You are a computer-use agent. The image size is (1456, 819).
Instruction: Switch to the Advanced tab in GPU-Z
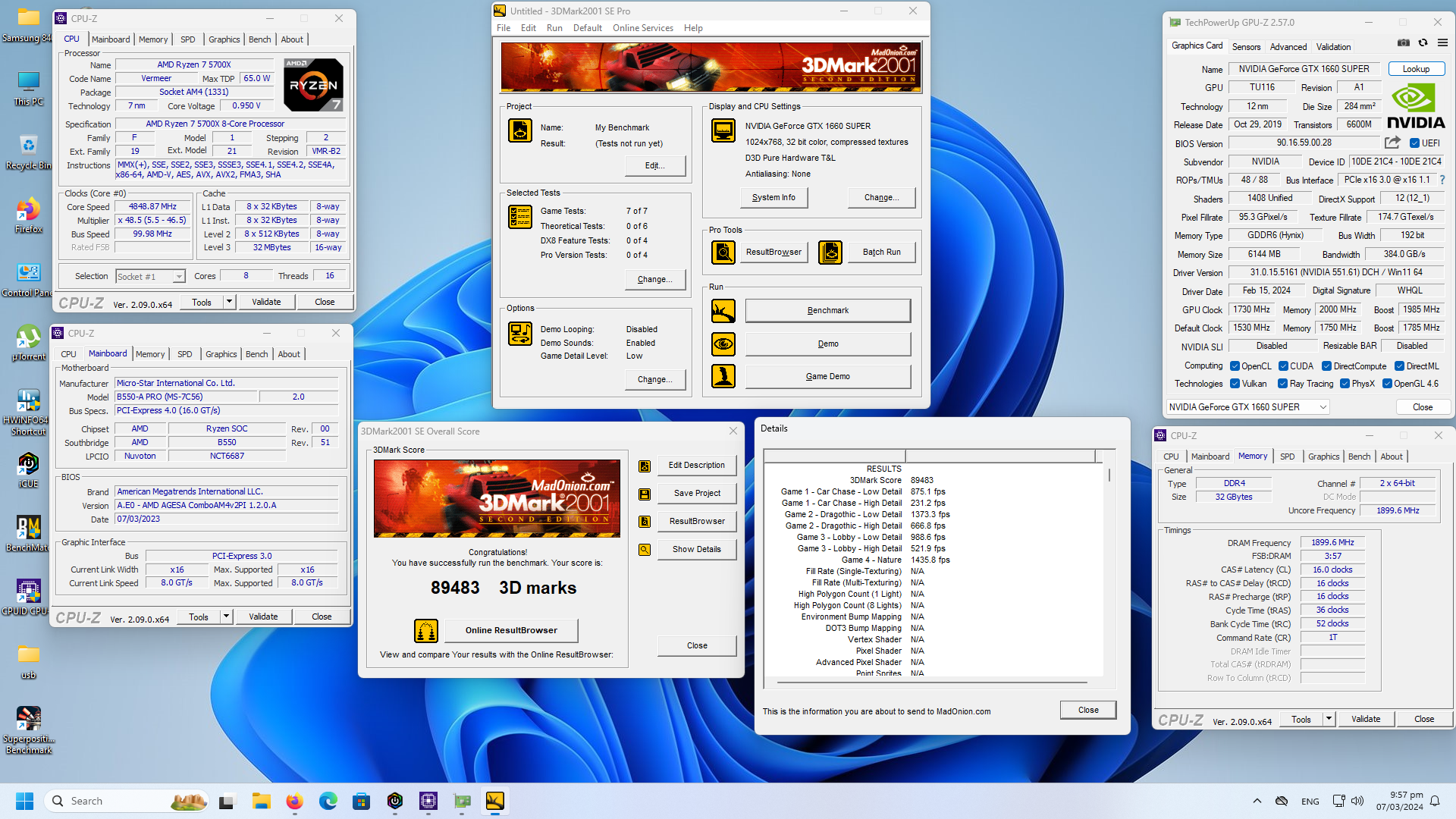click(1288, 47)
